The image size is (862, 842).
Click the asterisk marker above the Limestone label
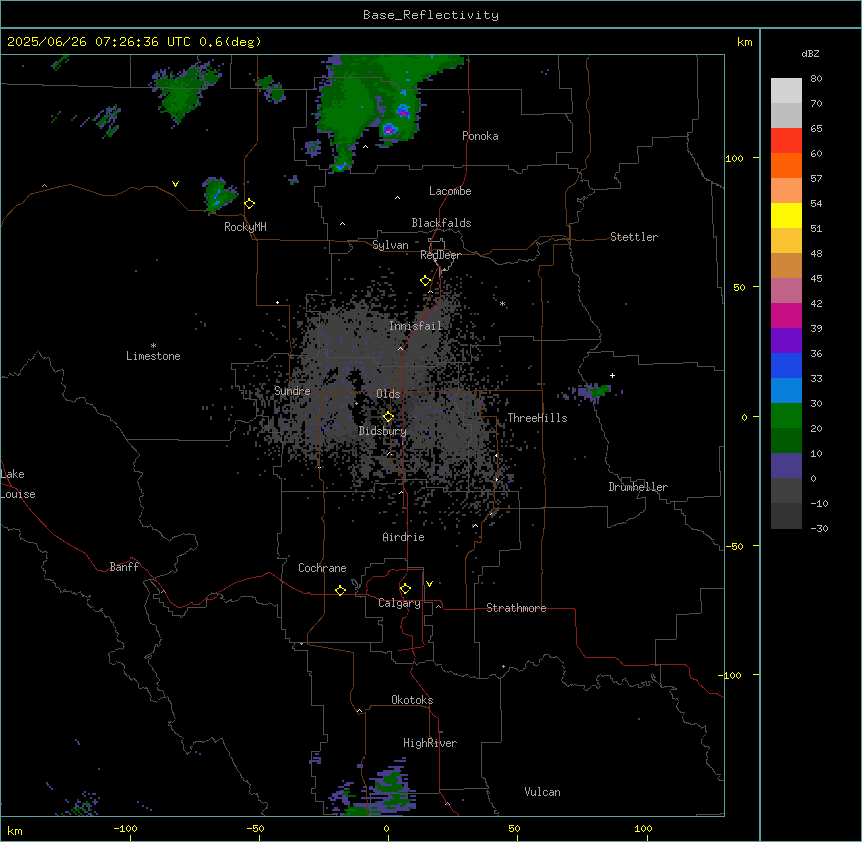click(153, 346)
